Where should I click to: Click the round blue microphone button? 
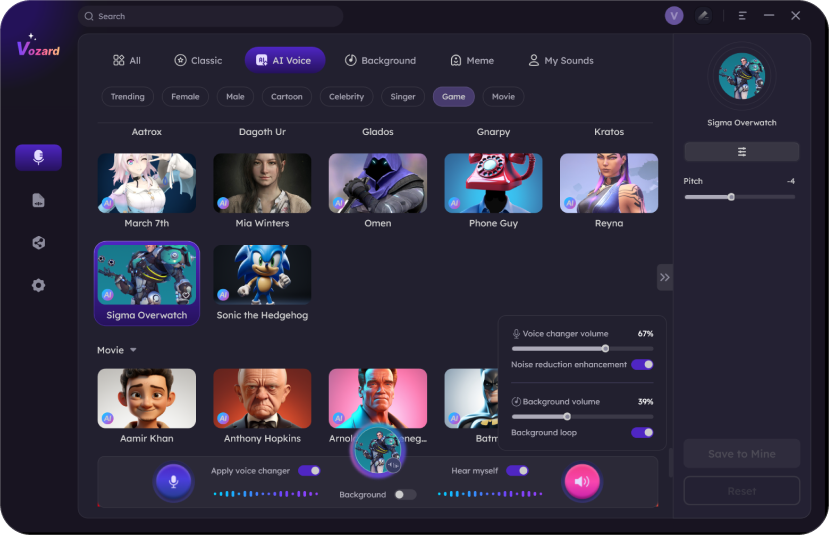click(x=173, y=481)
